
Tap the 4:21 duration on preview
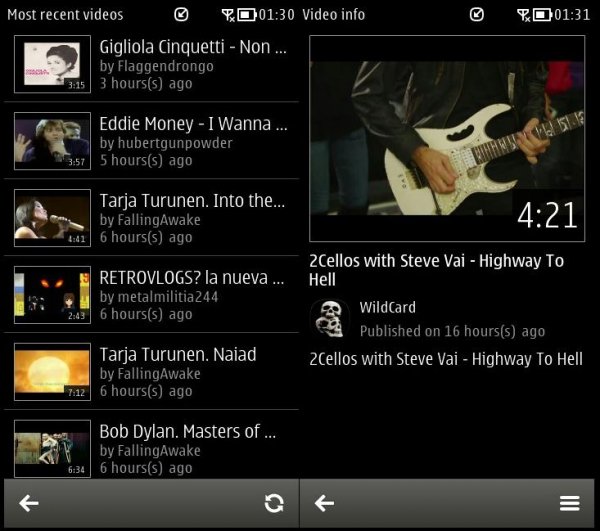[548, 215]
